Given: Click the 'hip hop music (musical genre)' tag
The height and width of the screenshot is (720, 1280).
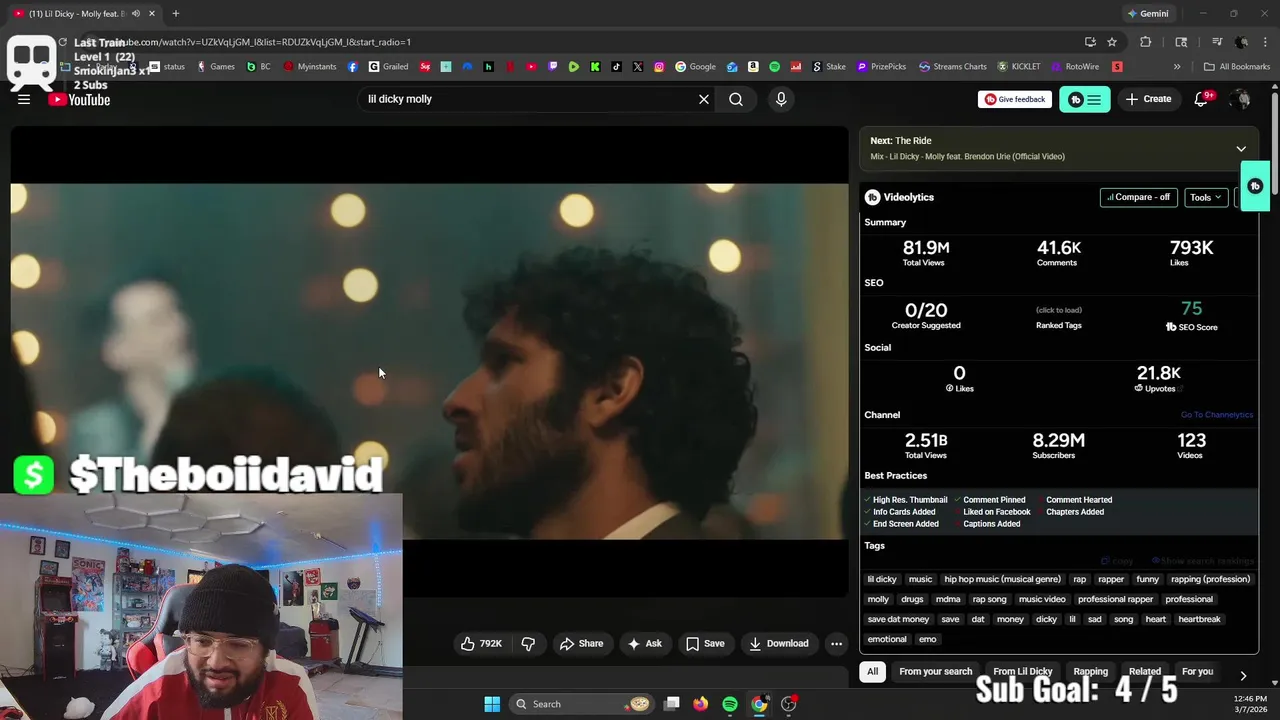Looking at the screenshot, I should coord(1002,579).
